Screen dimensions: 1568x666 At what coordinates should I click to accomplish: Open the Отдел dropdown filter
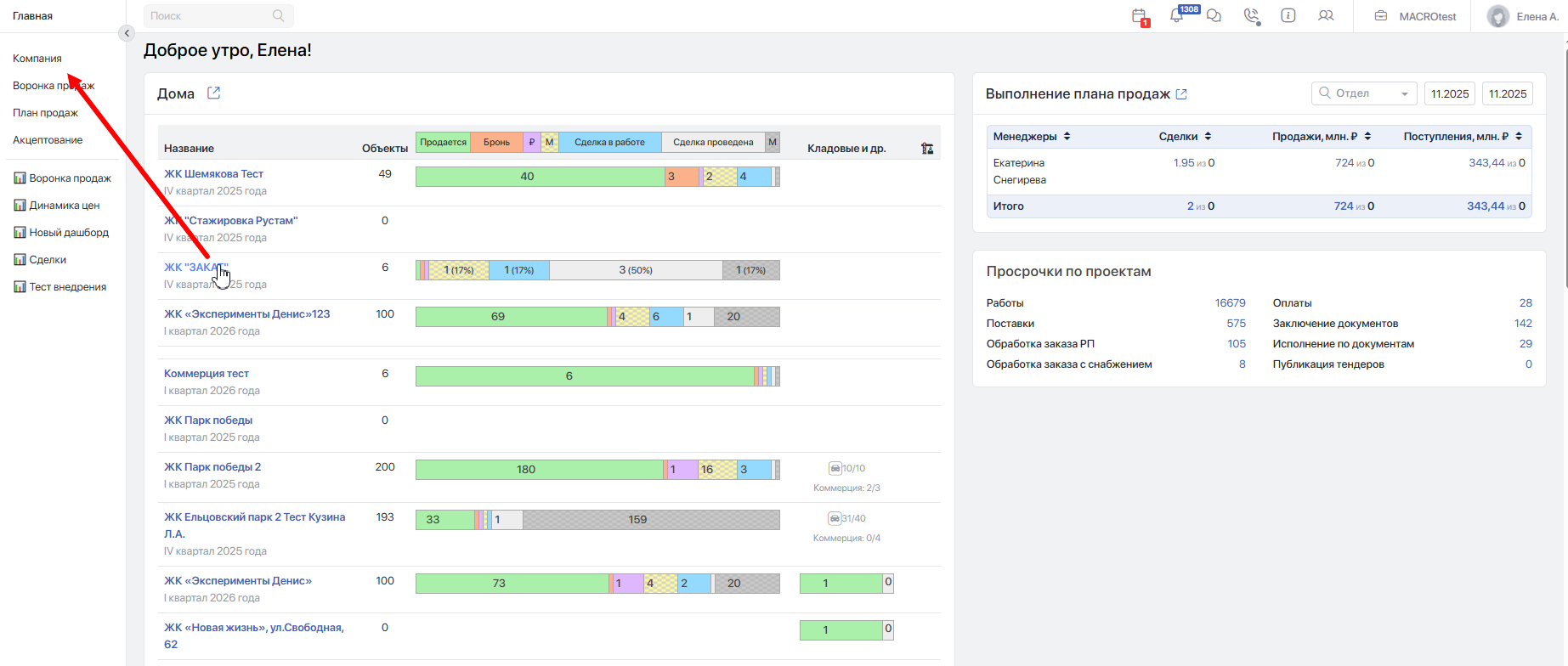1364,93
